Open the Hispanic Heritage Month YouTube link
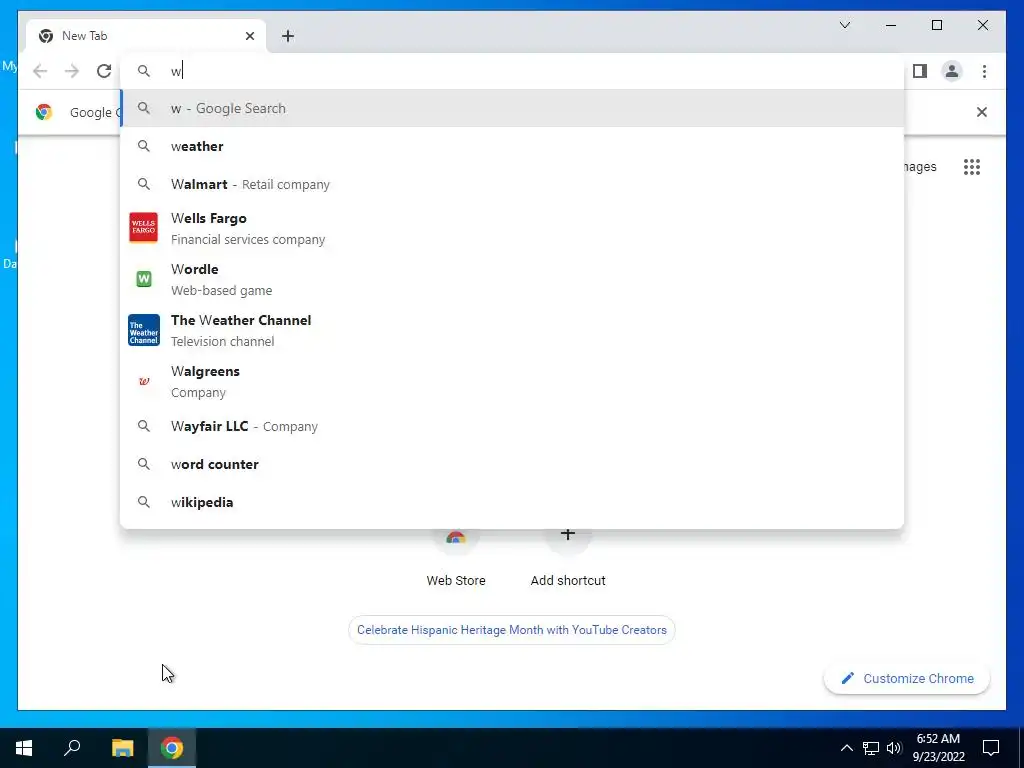Viewport: 1024px width, 768px height. click(x=512, y=630)
